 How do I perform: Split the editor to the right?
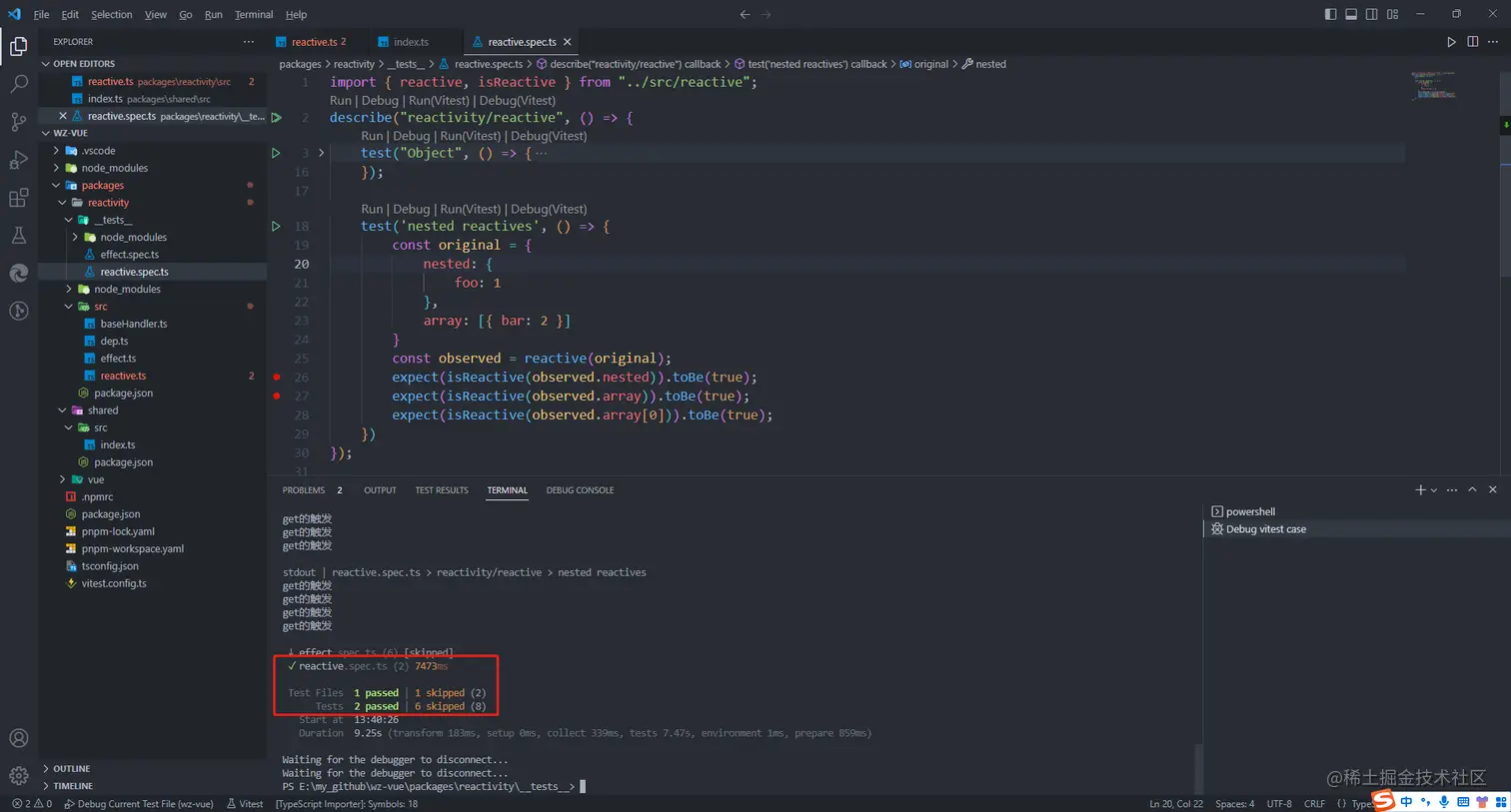pos(1472,42)
